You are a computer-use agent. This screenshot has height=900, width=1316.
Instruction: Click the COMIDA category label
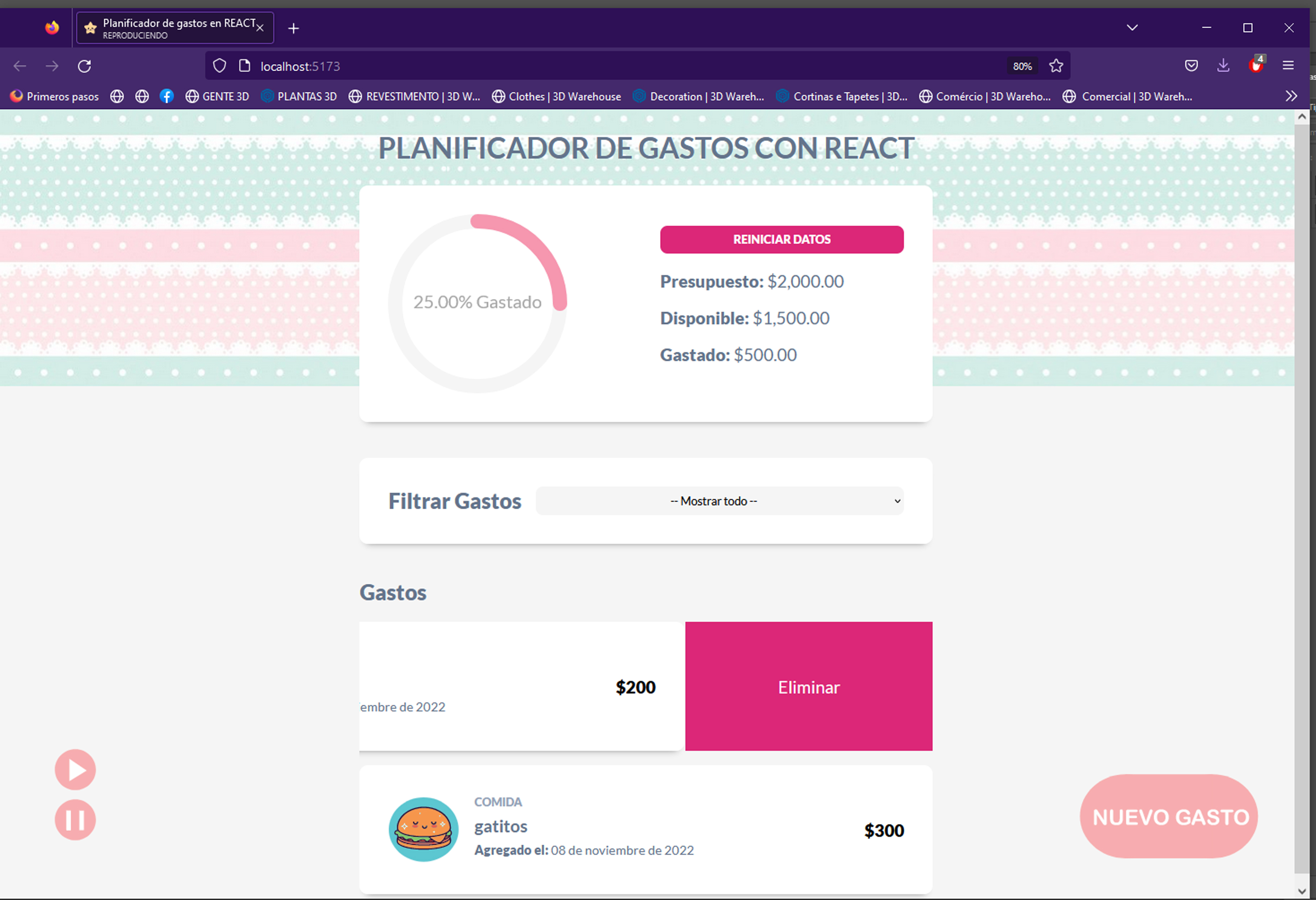498,802
